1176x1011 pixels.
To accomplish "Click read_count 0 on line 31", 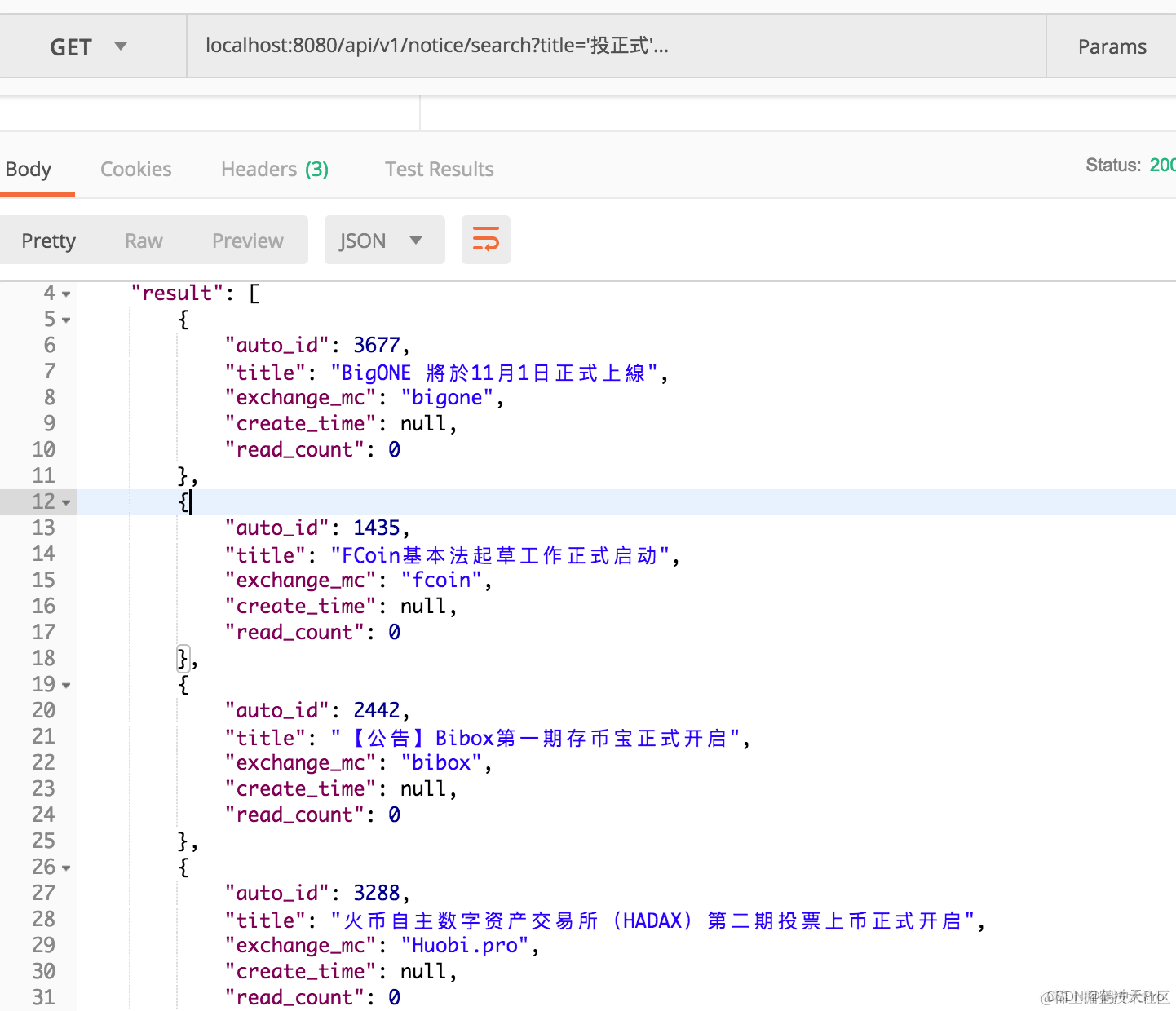I will pos(394,998).
